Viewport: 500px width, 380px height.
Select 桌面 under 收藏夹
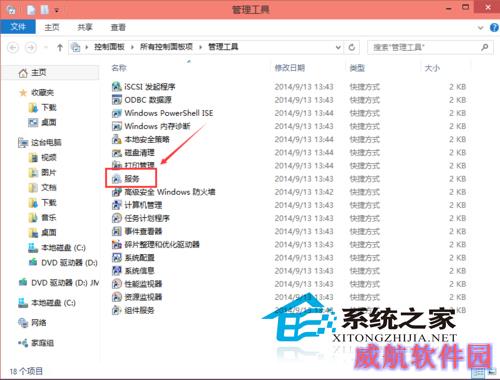coord(49,122)
